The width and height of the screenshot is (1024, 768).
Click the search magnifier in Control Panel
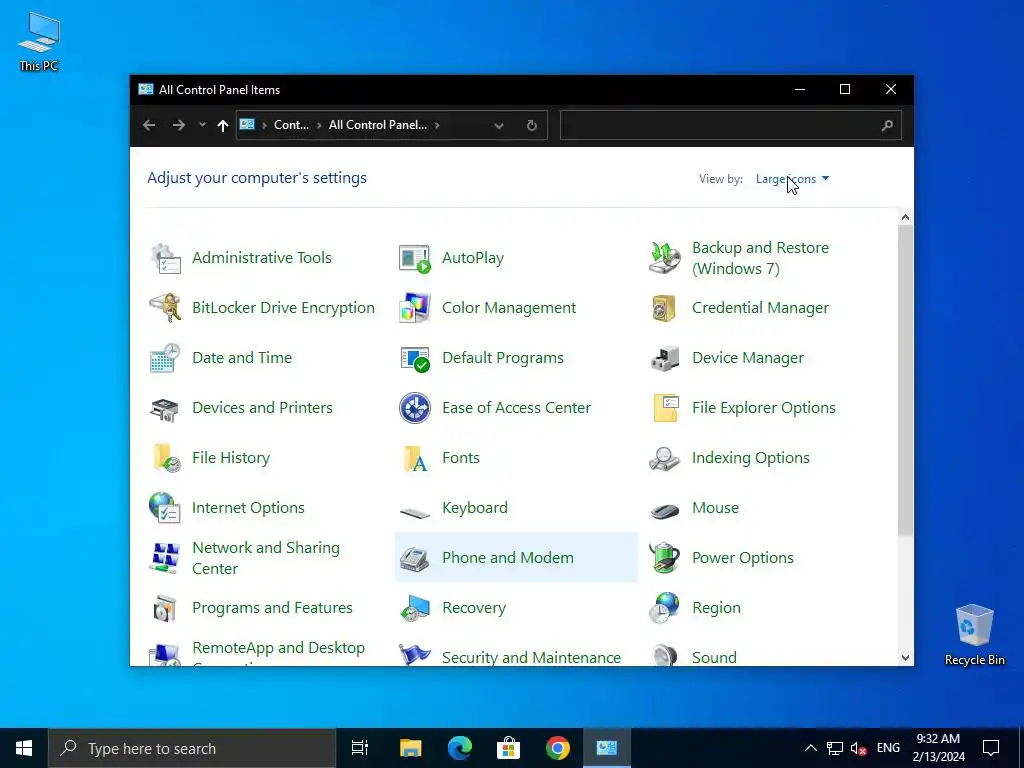[x=887, y=125]
